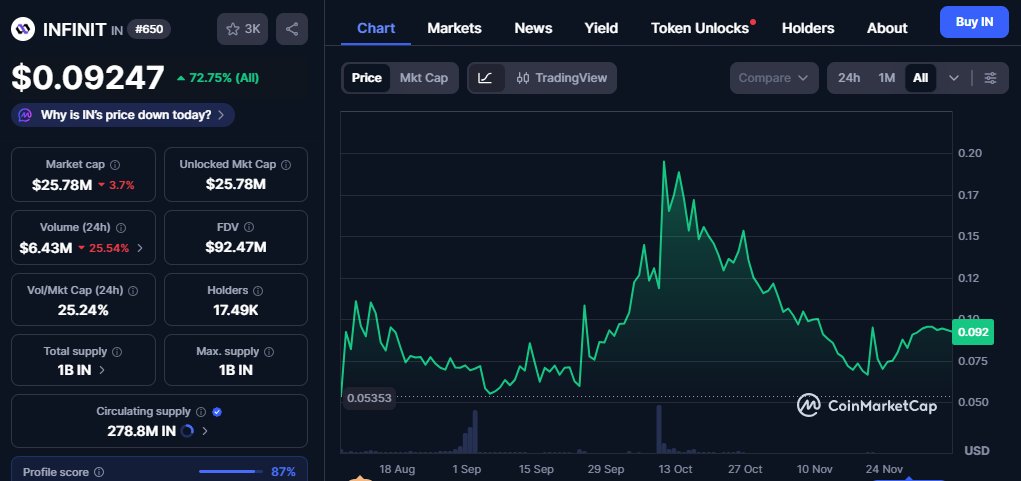Set chart range to 24h
Image resolution: width=1021 pixels, height=481 pixels.
point(849,78)
